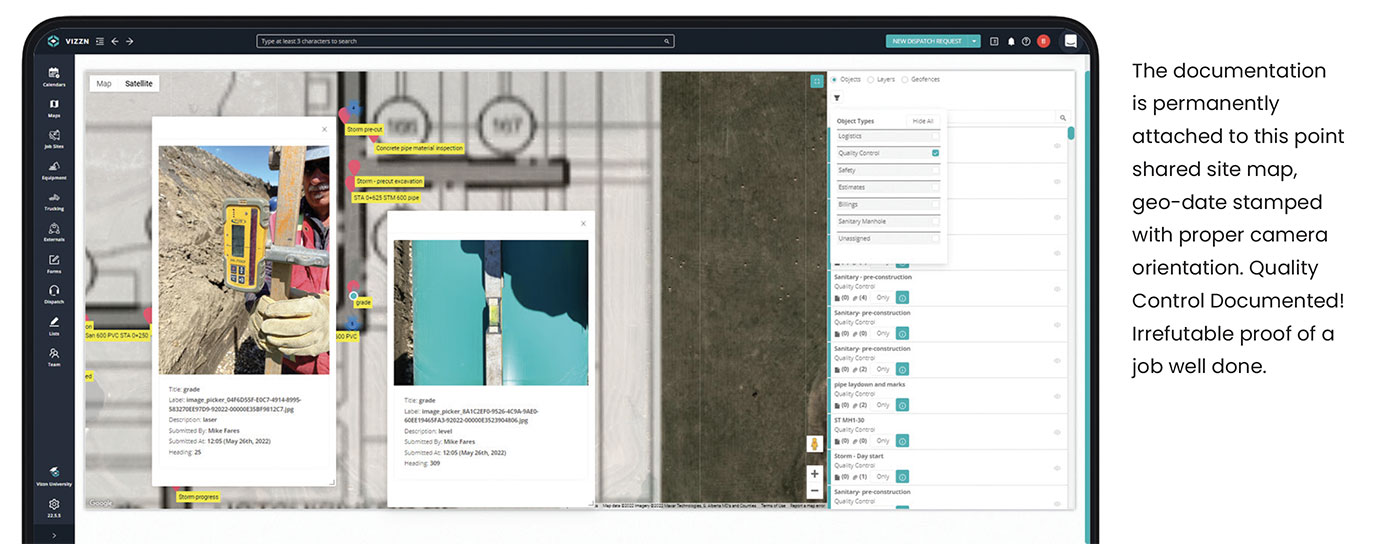Open the Lists sidebar section
1378x544 pixels.
coord(54,325)
